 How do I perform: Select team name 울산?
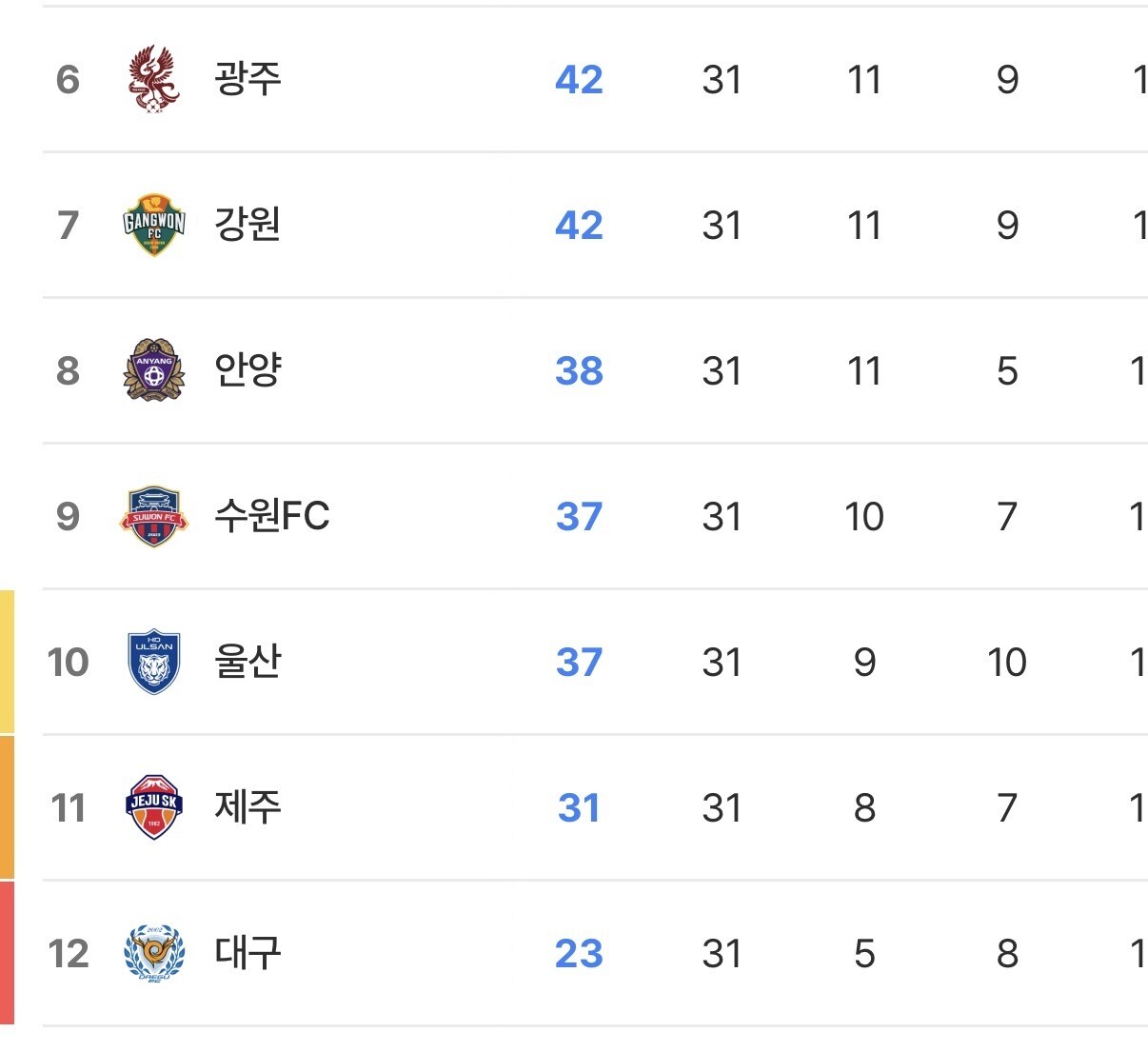click(247, 662)
